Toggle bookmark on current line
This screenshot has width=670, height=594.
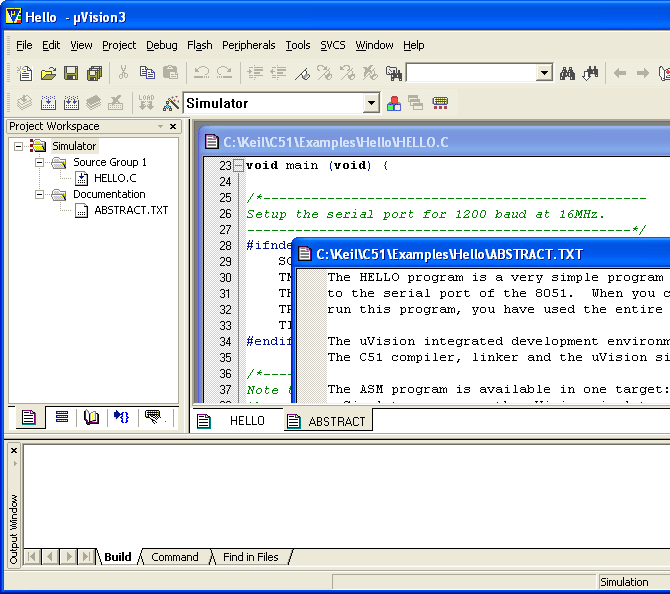click(x=302, y=74)
